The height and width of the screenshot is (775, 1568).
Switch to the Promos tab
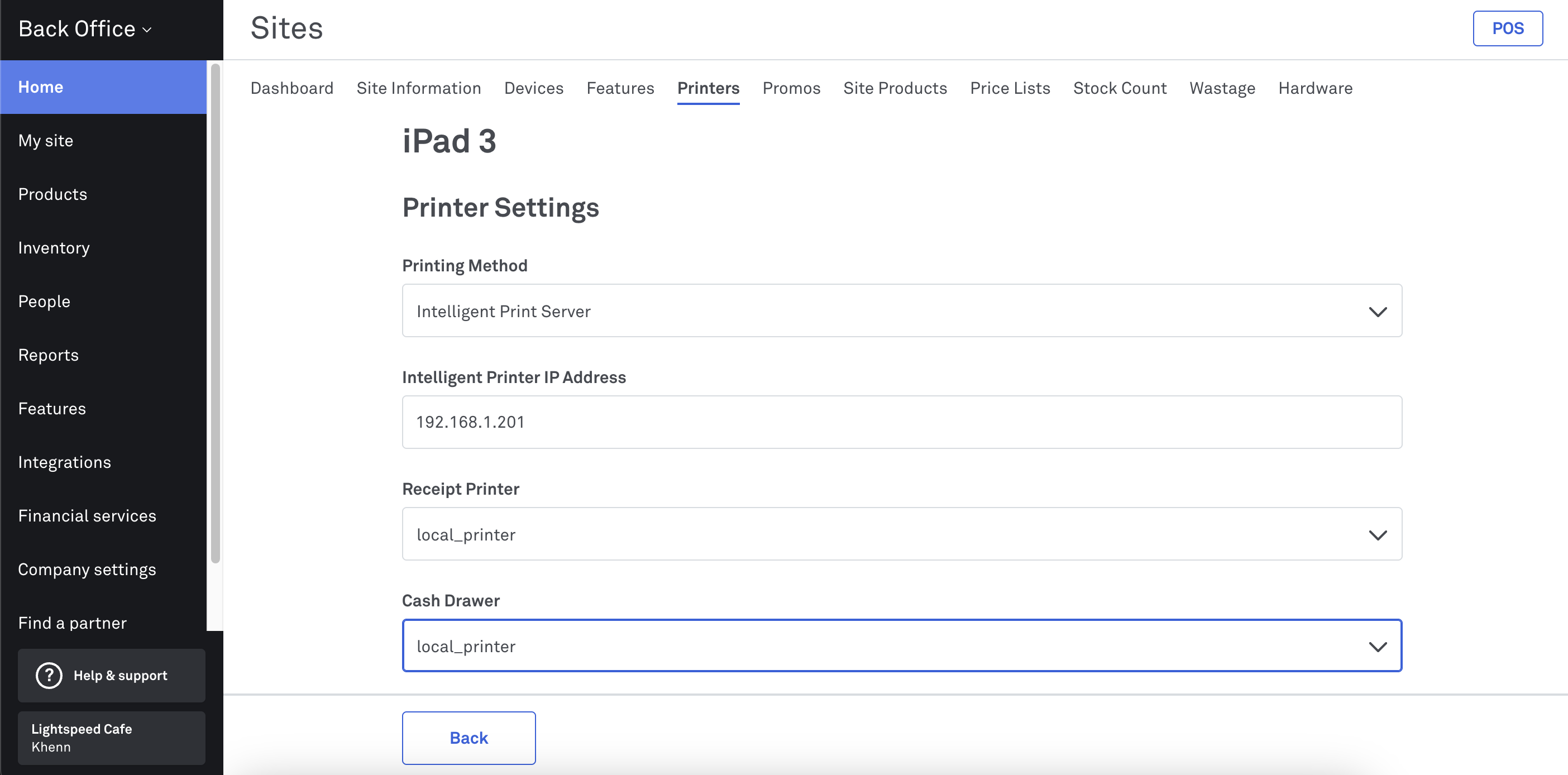coord(791,88)
